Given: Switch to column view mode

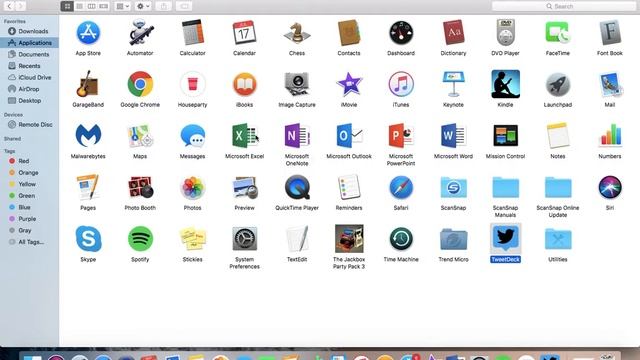Looking at the screenshot, I should click(91, 6).
